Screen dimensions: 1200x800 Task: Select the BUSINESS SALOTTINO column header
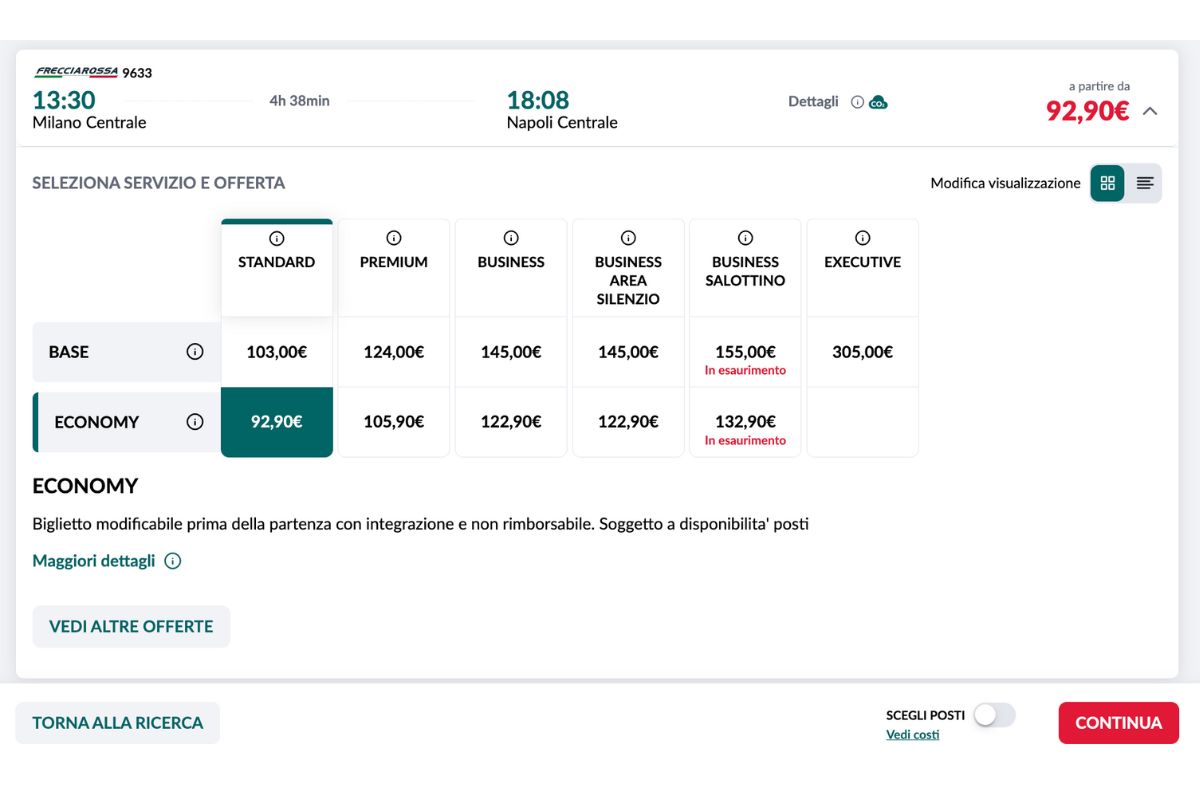tap(745, 271)
